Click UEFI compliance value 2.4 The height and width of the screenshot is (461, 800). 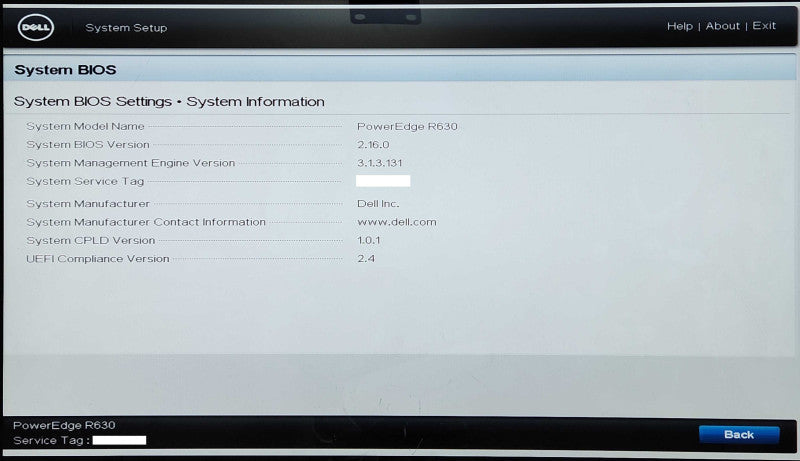[x=366, y=259]
